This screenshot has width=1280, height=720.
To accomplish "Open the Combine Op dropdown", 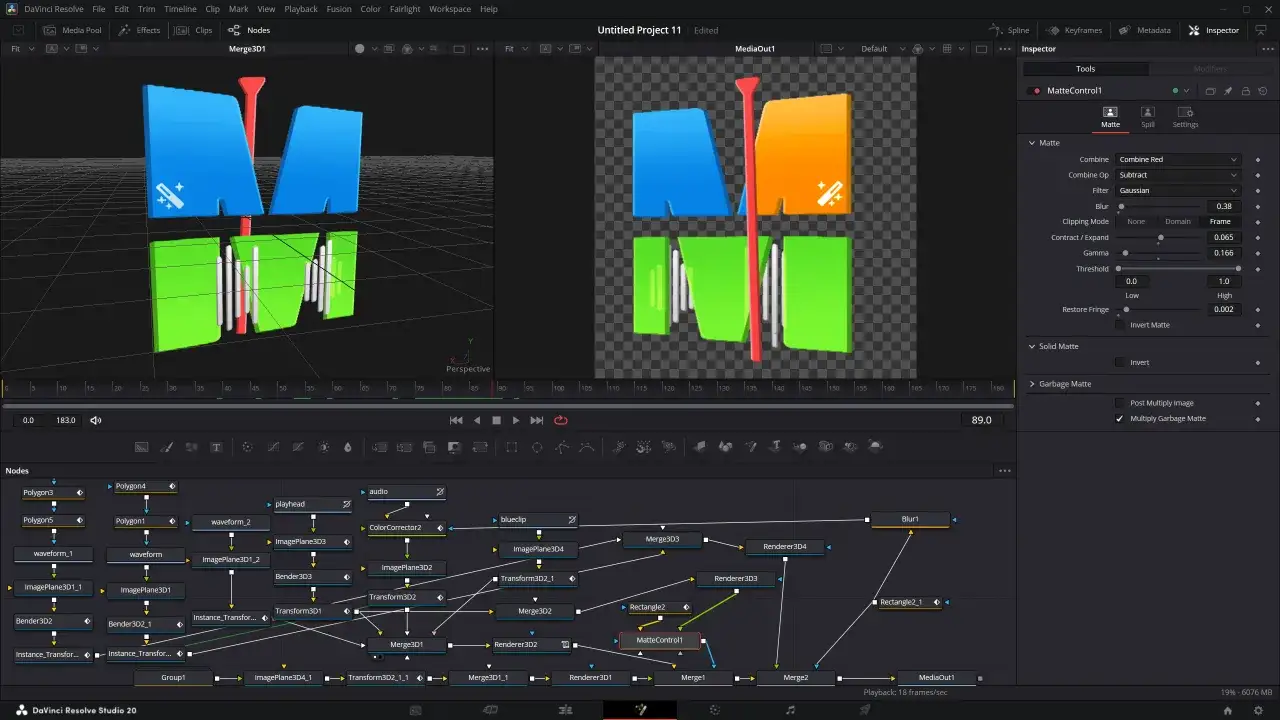I will click(1178, 175).
